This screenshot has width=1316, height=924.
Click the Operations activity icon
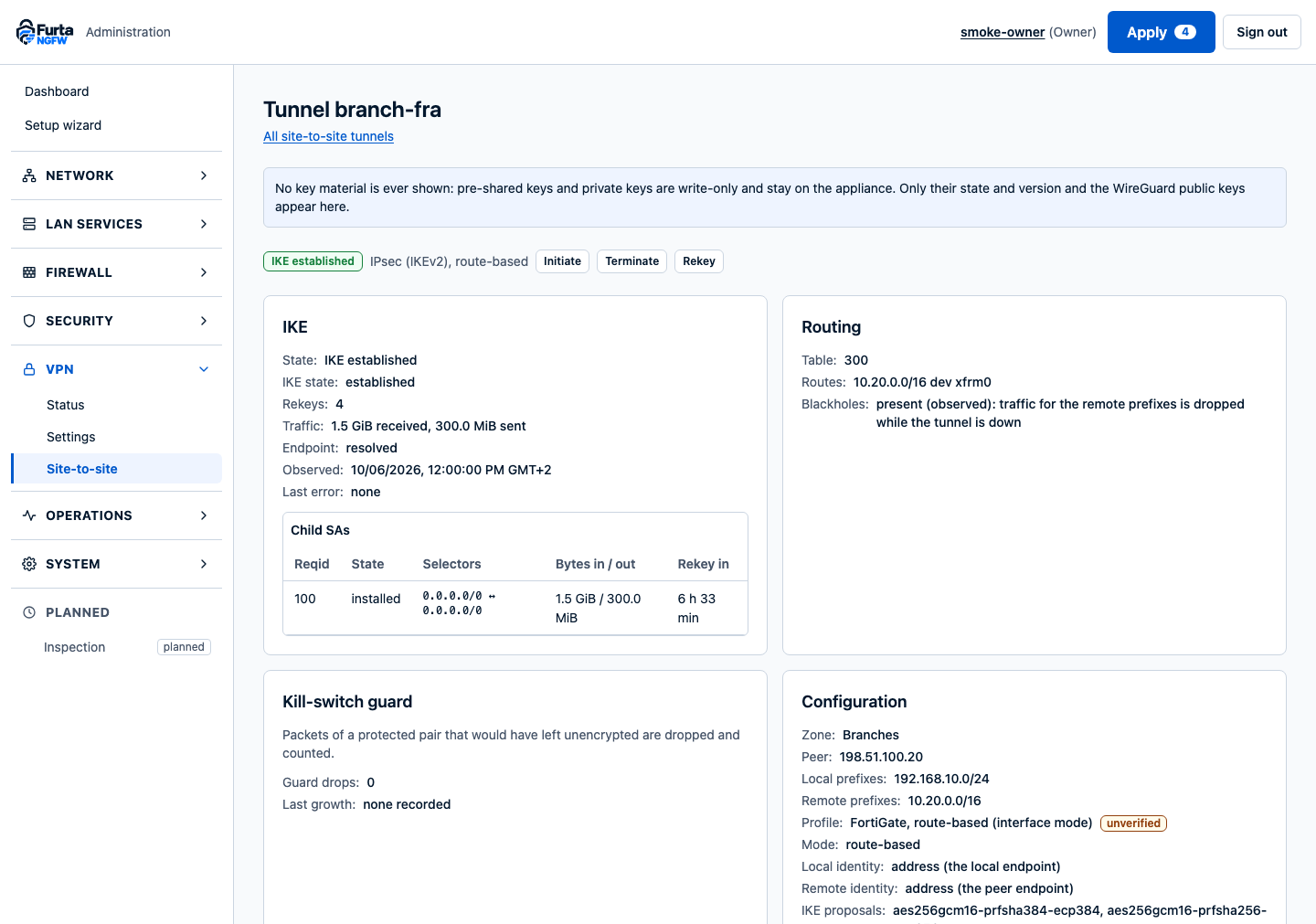[29, 515]
